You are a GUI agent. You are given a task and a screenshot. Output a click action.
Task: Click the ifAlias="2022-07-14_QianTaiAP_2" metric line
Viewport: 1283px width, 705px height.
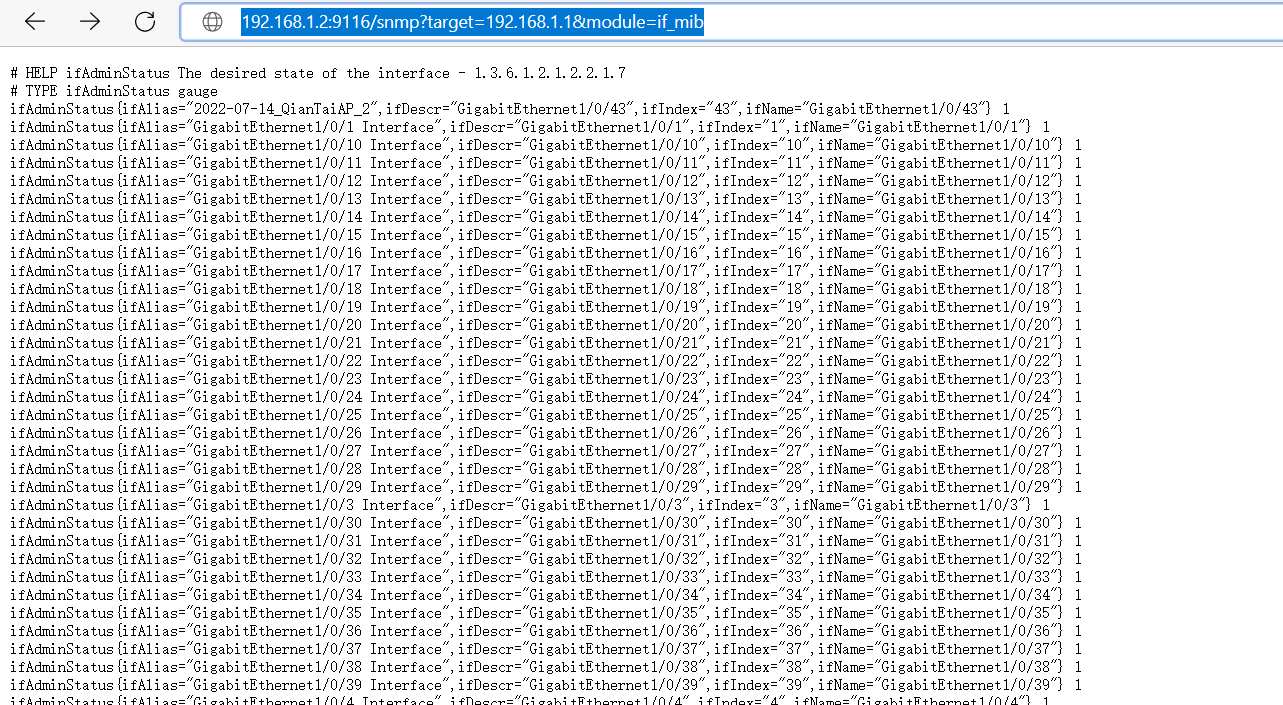(510, 109)
